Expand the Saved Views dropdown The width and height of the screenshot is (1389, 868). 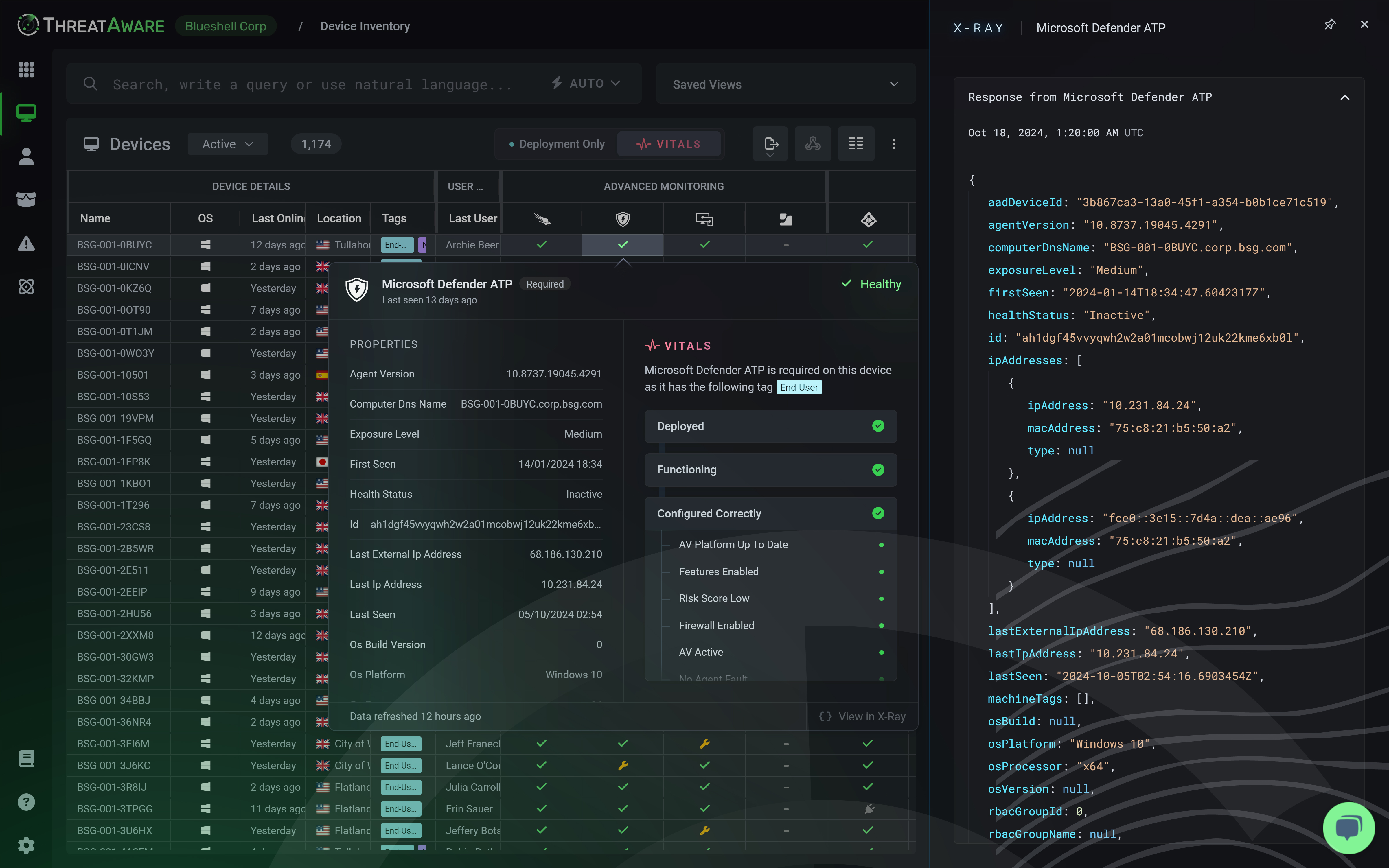point(784,84)
